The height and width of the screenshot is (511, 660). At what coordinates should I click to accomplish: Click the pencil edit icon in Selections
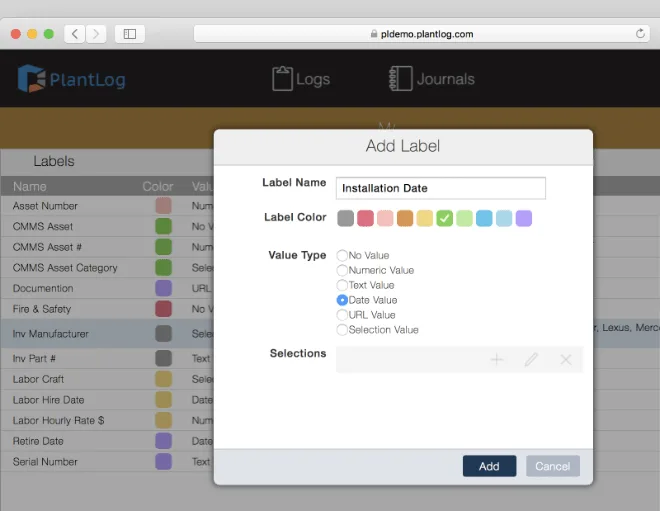531,359
